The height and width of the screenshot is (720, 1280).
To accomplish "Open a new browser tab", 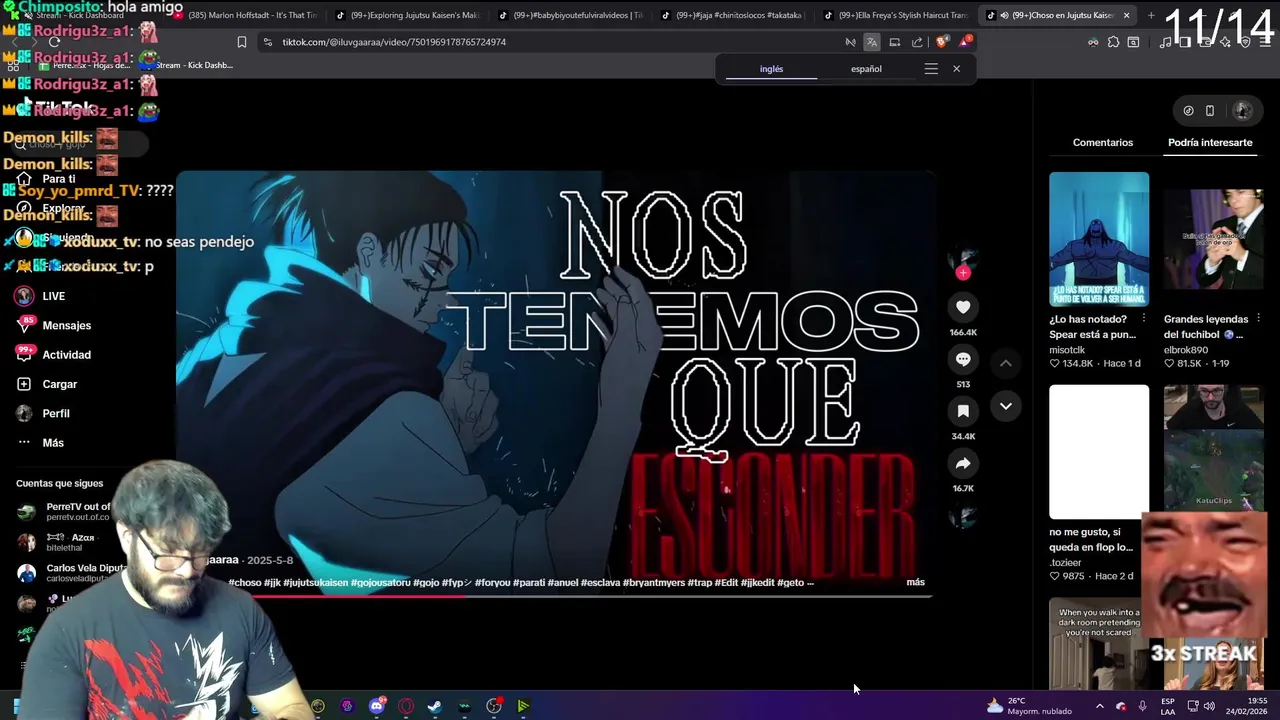I will 1151,15.
